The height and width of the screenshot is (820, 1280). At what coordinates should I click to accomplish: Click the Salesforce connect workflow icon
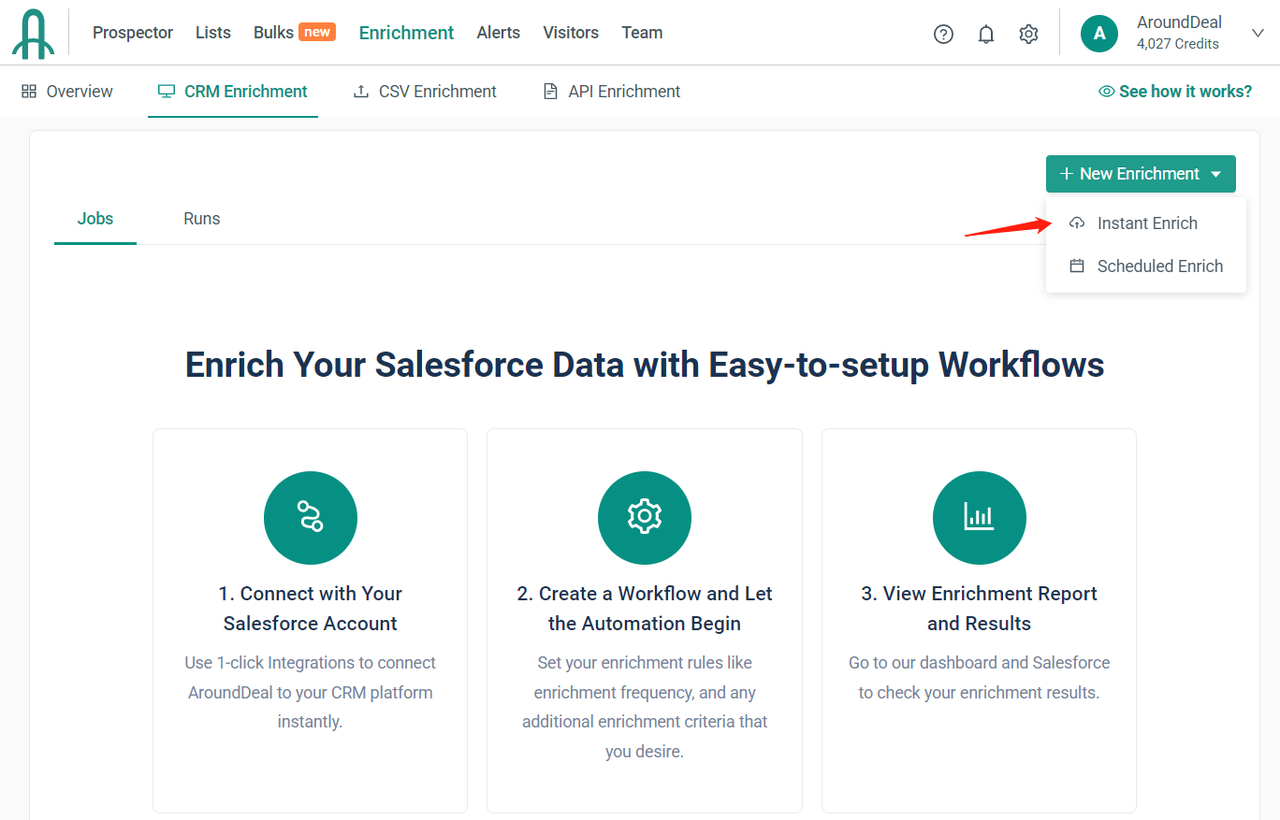click(x=310, y=517)
